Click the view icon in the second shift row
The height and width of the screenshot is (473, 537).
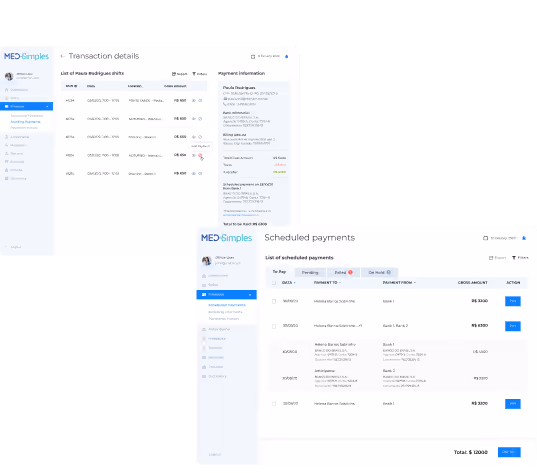pos(193,119)
